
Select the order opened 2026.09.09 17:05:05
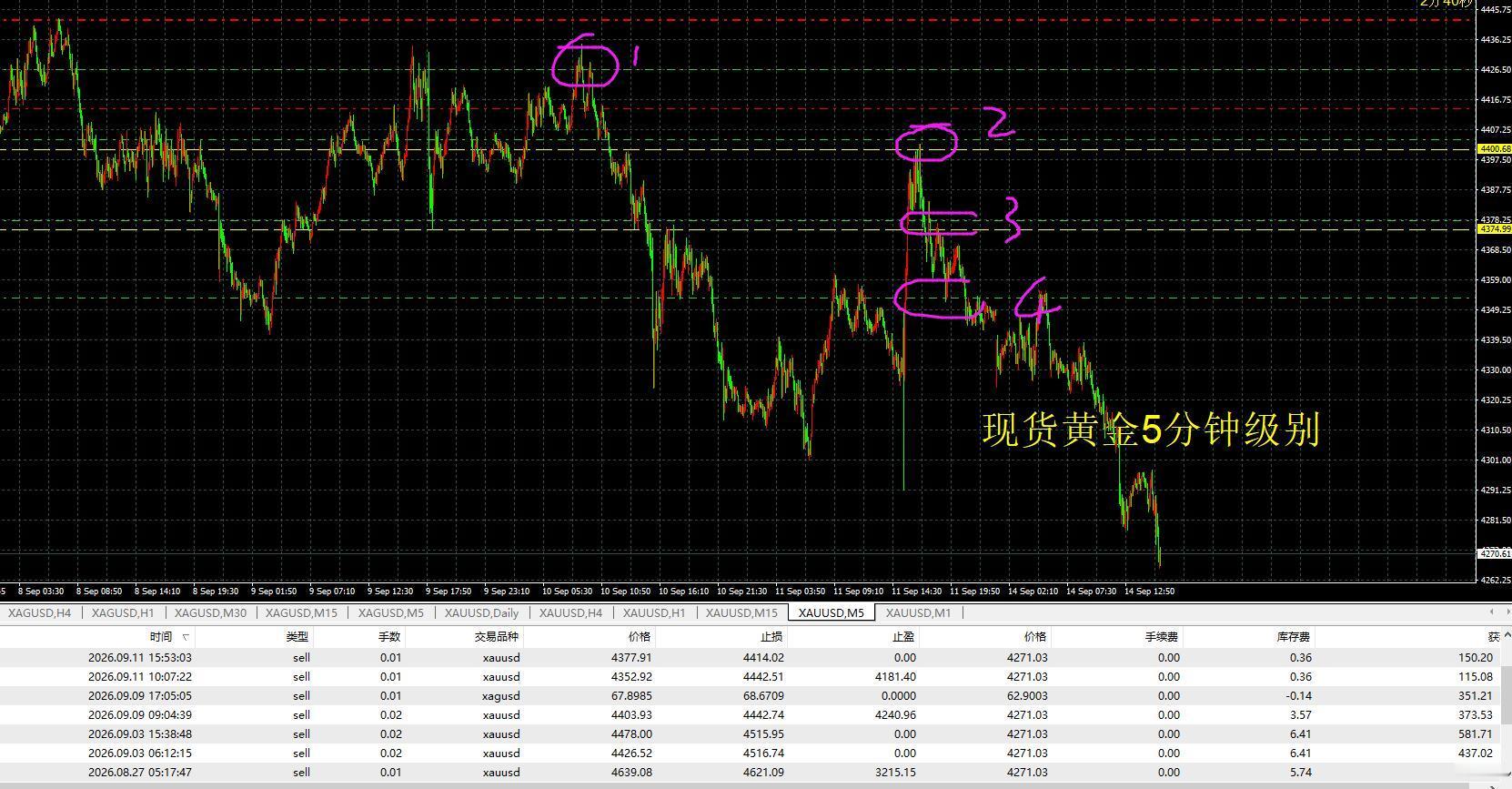pyautogui.click(x=751, y=695)
